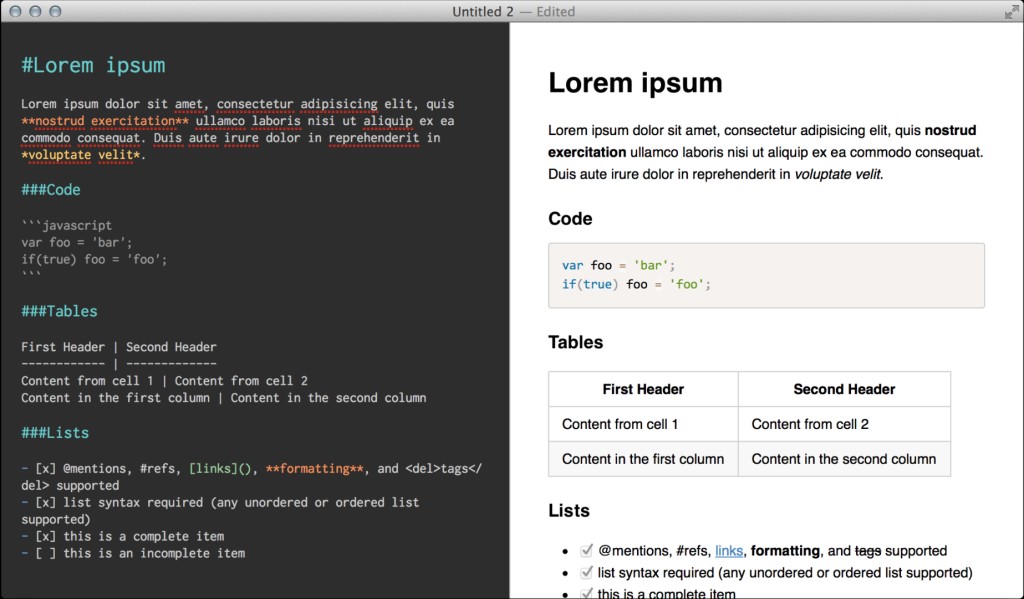Viewport: 1024px width, 599px height.
Task: Click the rendered code block in preview
Action: (x=767, y=275)
